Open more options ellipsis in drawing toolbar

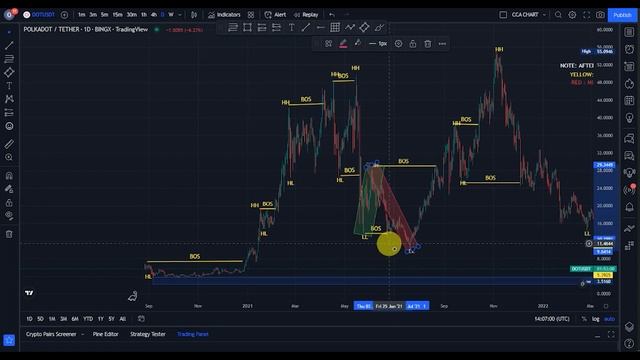442,44
